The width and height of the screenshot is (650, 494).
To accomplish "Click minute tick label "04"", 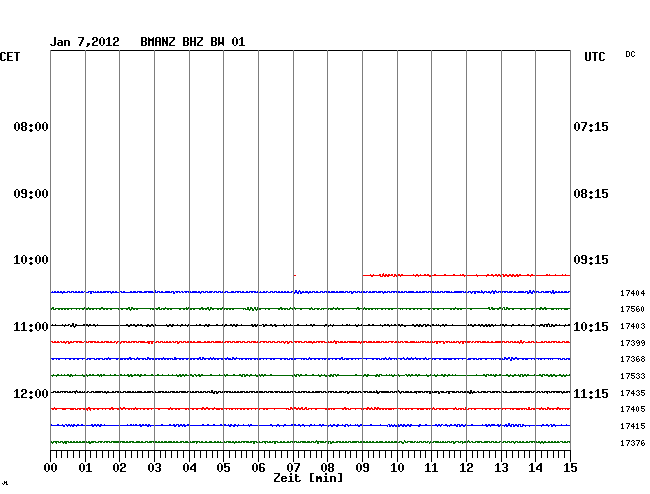I will [x=189, y=468].
